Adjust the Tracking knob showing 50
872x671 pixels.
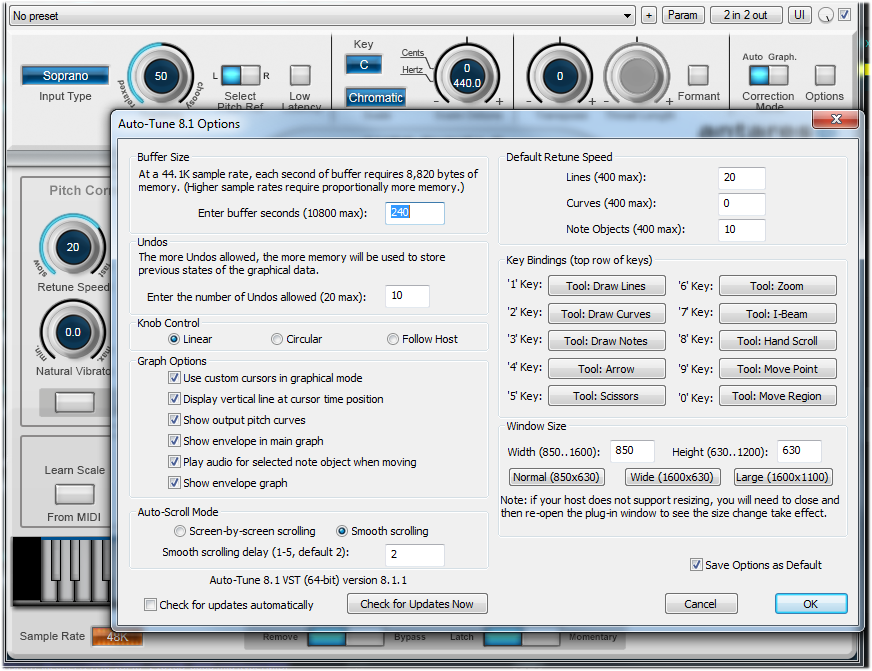click(161, 76)
